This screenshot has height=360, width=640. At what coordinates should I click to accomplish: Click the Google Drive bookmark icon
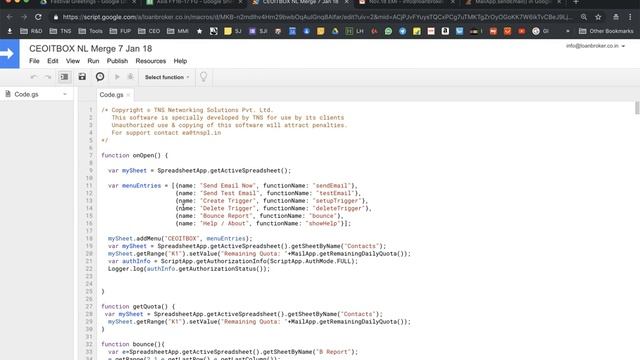click(x=335, y=31)
